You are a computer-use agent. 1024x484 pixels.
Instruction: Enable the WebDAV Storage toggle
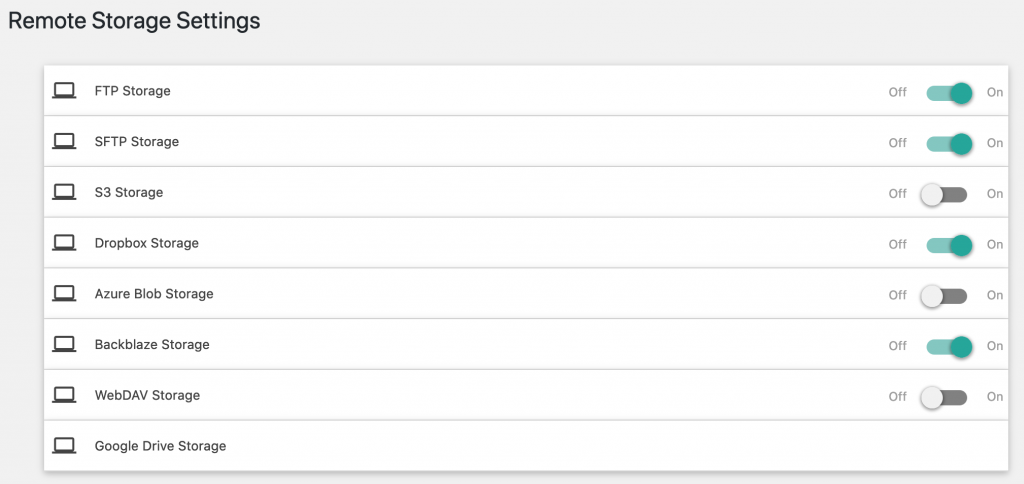pos(944,397)
